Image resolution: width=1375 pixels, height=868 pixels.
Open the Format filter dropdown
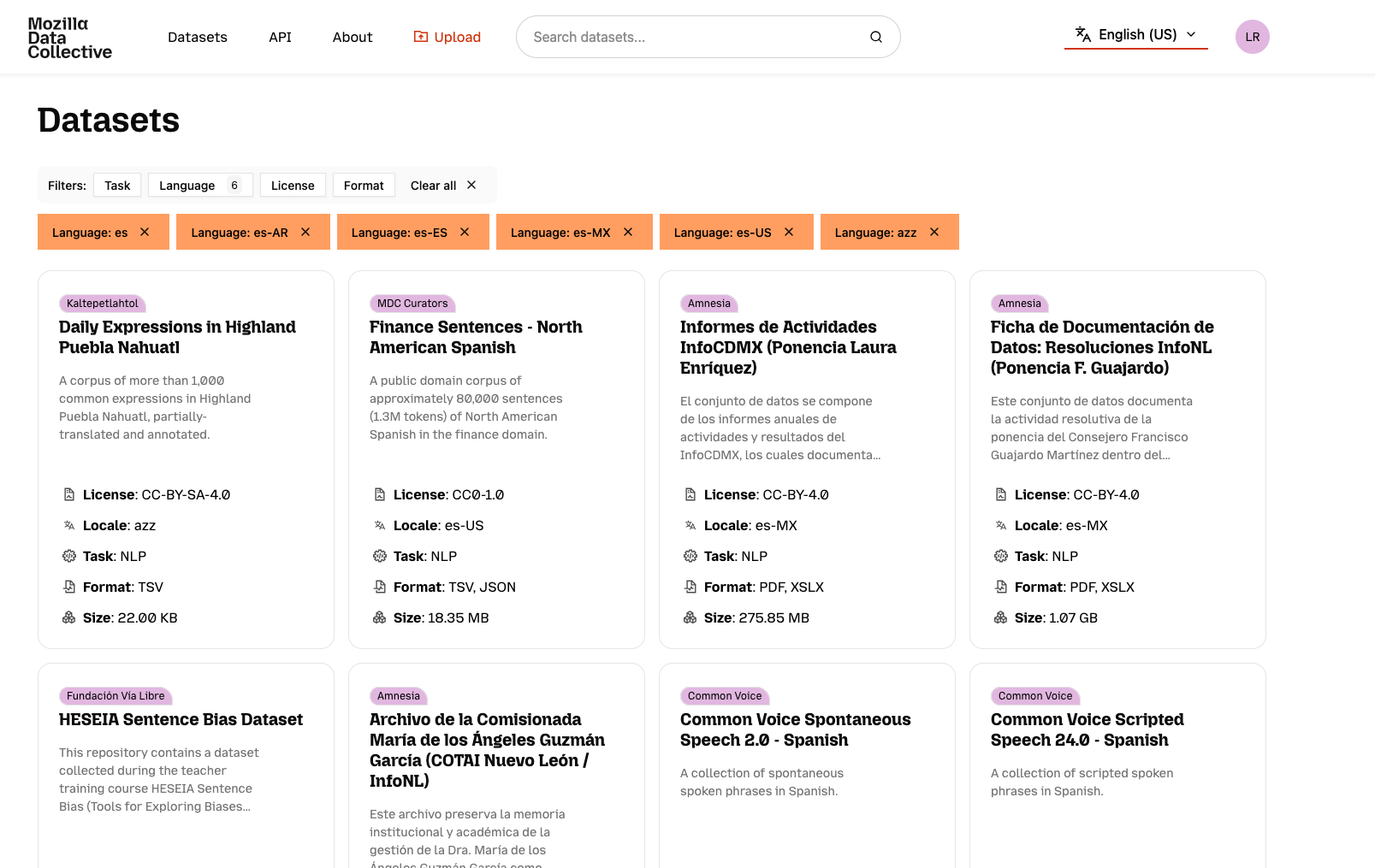coord(364,185)
